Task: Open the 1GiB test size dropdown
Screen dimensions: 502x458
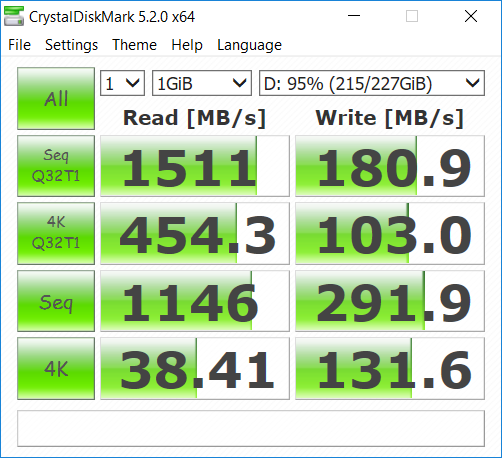Action: [202, 83]
